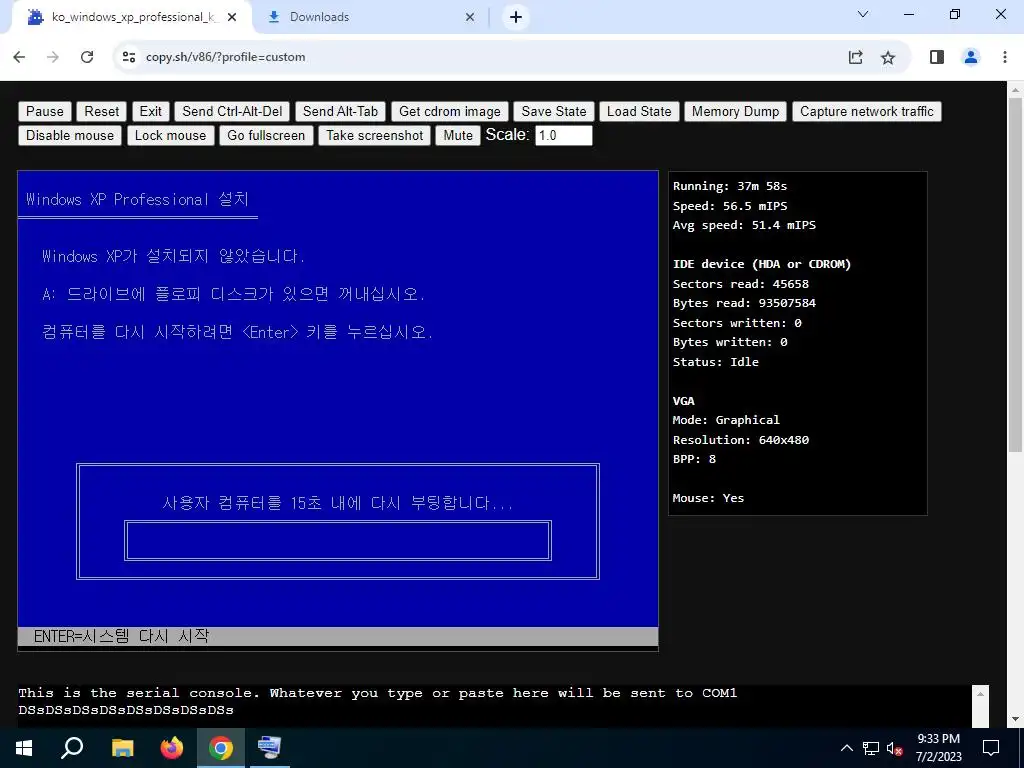Open the Chrome three-dot menu
This screenshot has height=768, width=1024.
pyautogui.click(x=1005, y=57)
